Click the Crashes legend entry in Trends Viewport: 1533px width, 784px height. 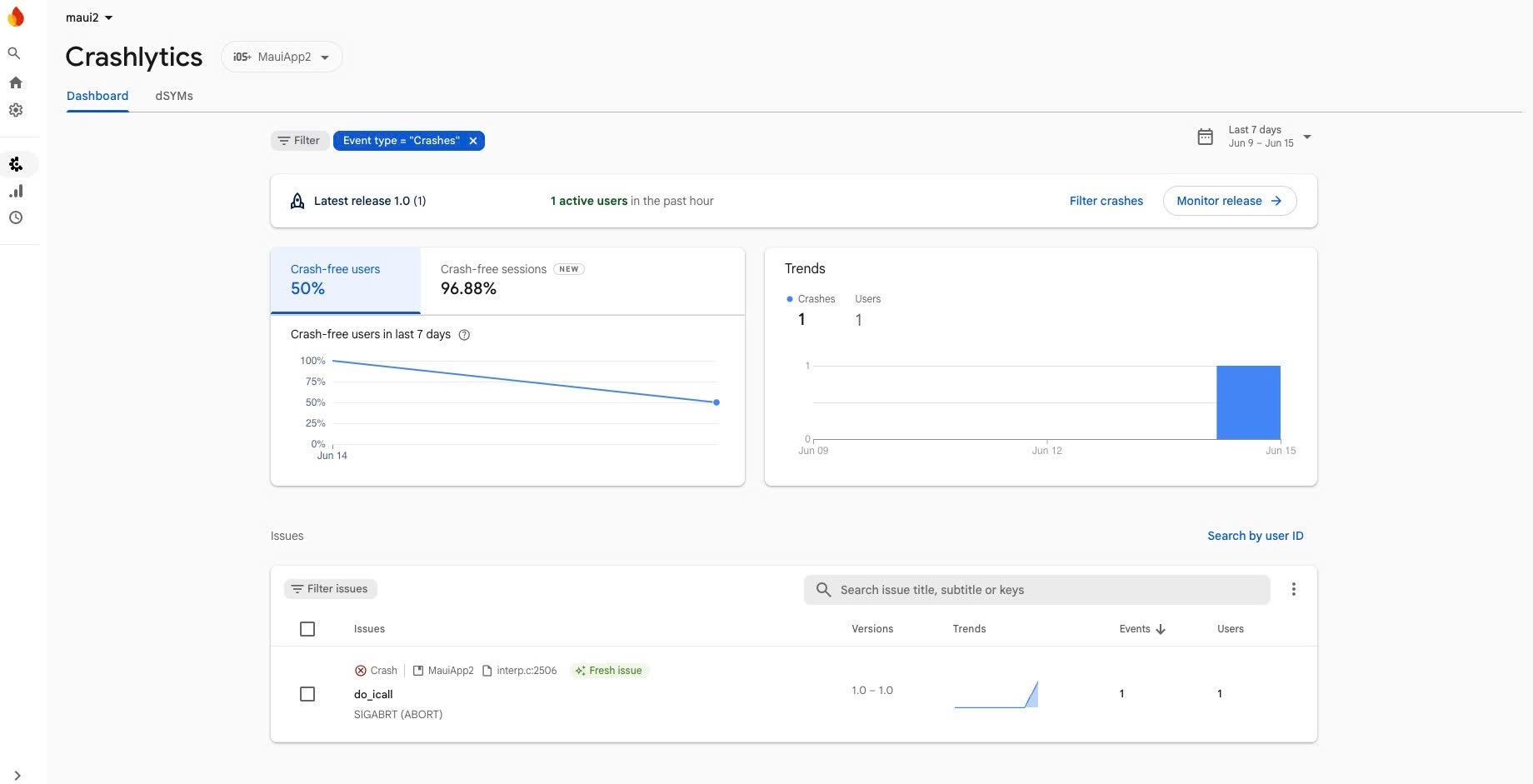point(811,299)
